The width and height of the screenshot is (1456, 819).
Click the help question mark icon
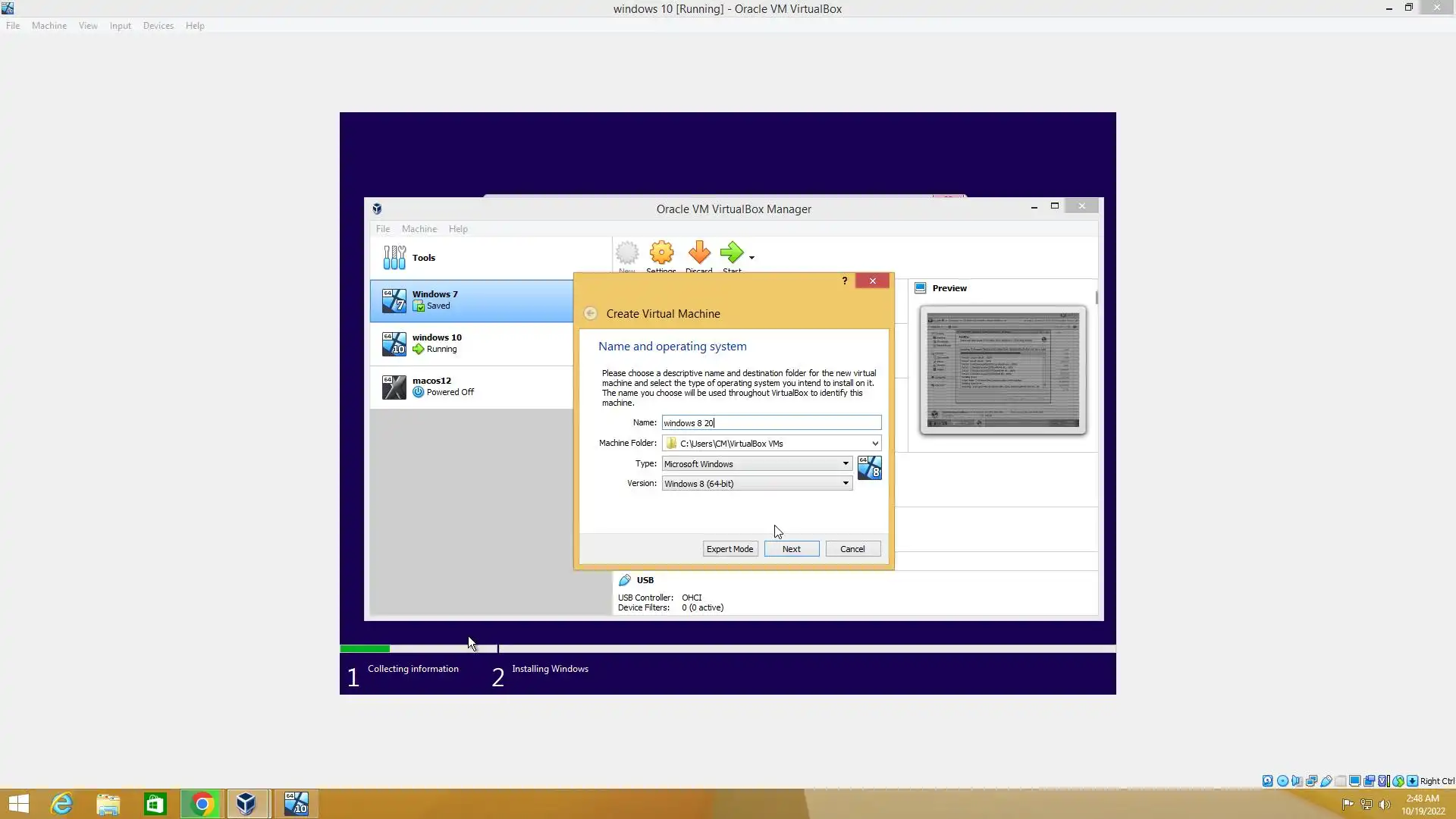(x=844, y=281)
